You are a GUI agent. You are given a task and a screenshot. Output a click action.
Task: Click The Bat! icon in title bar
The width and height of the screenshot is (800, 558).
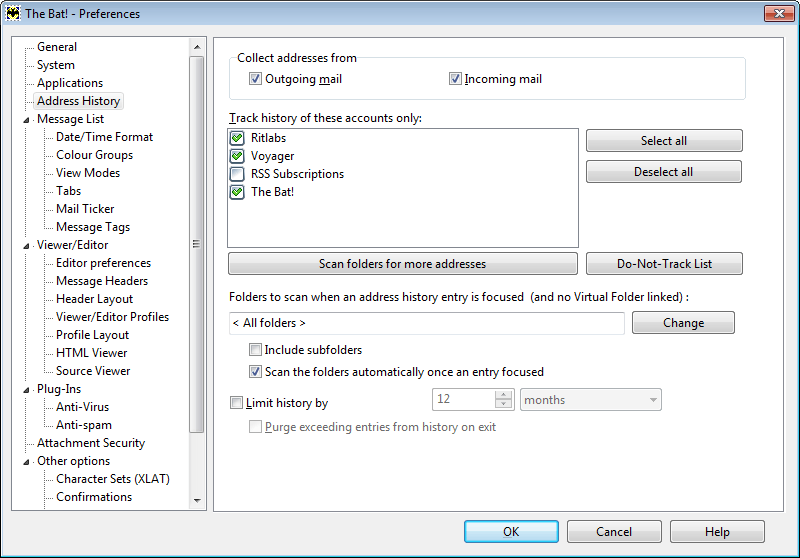coord(13,13)
